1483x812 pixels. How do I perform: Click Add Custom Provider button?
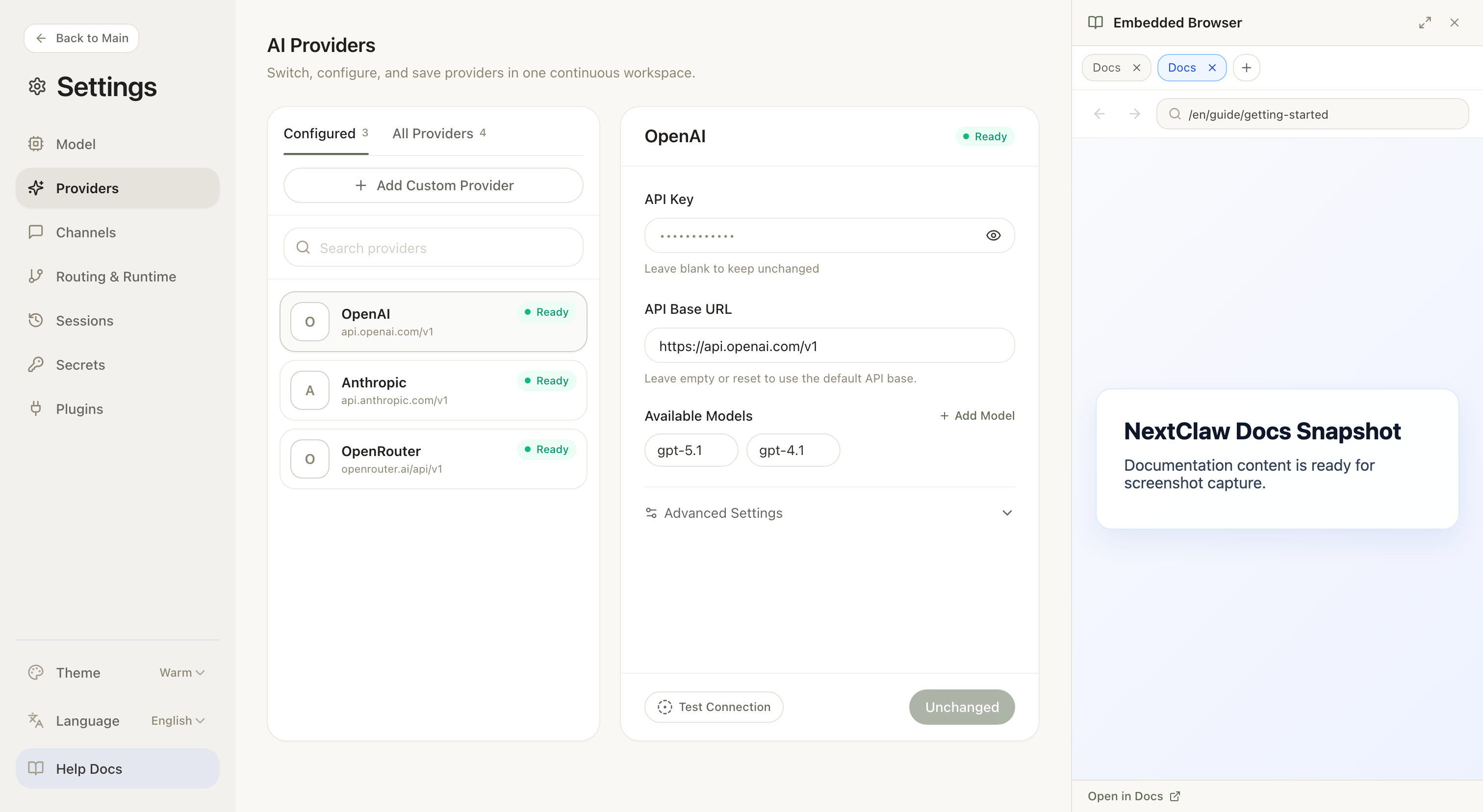[433, 185]
